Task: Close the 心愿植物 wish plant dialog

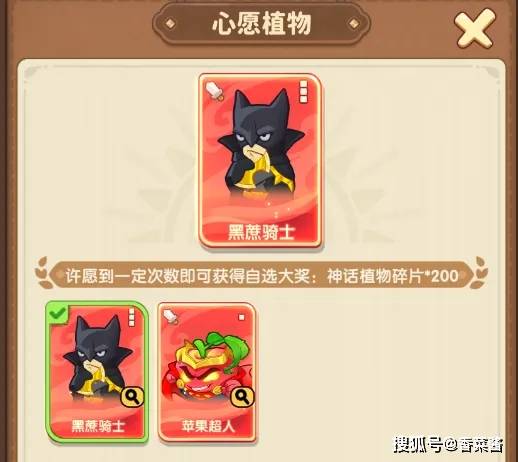Action: [475, 28]
